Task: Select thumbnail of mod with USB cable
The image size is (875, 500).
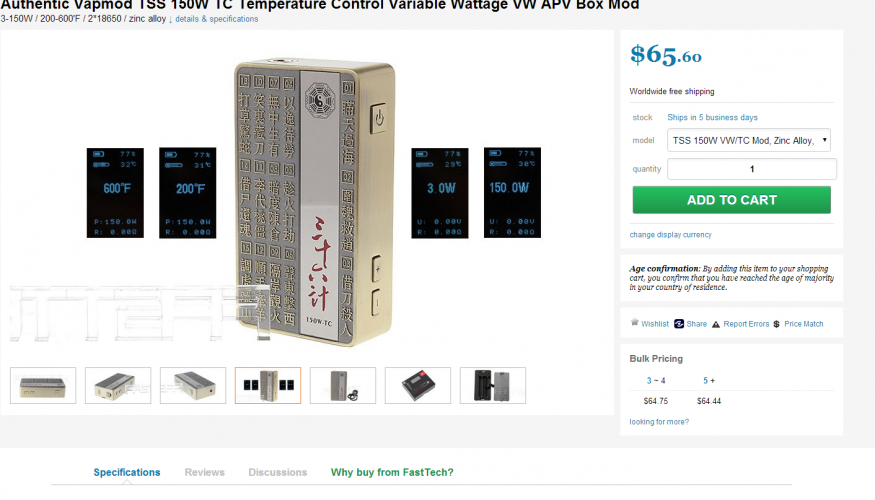Action: pyautogui.click(x=343, y=385)
